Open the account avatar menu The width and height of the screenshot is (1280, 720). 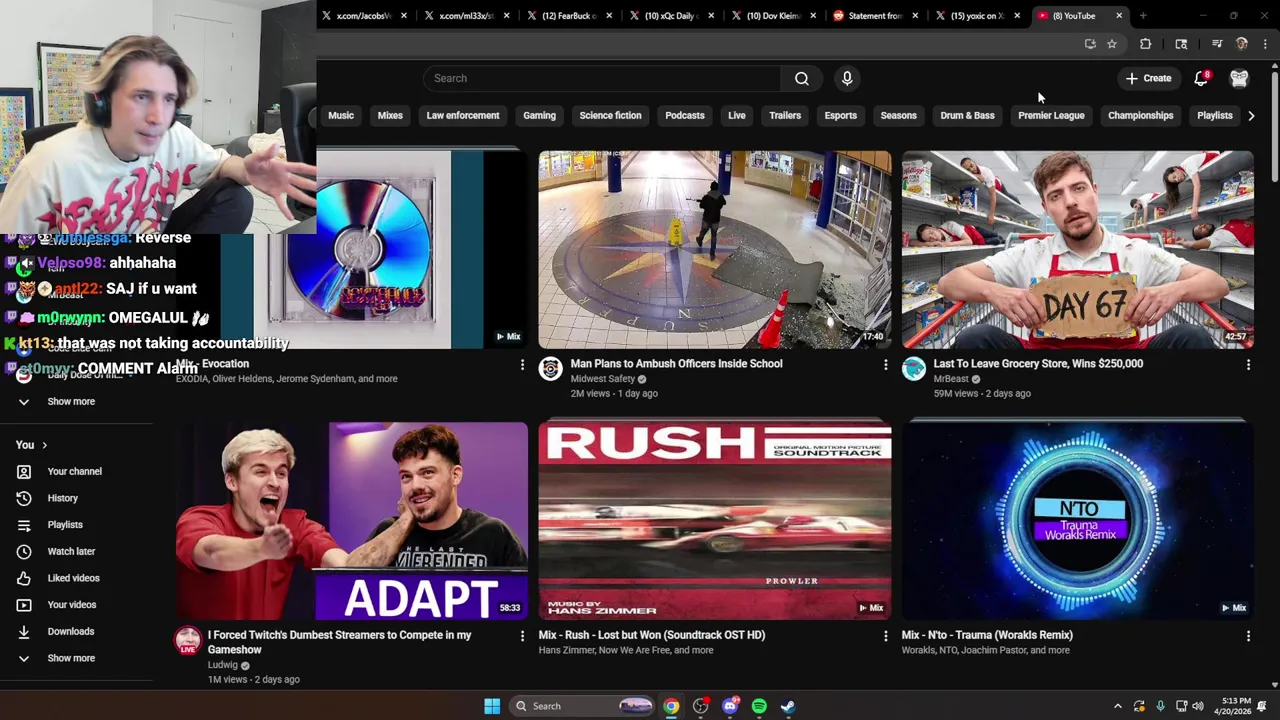click(x=1239, y=78)
